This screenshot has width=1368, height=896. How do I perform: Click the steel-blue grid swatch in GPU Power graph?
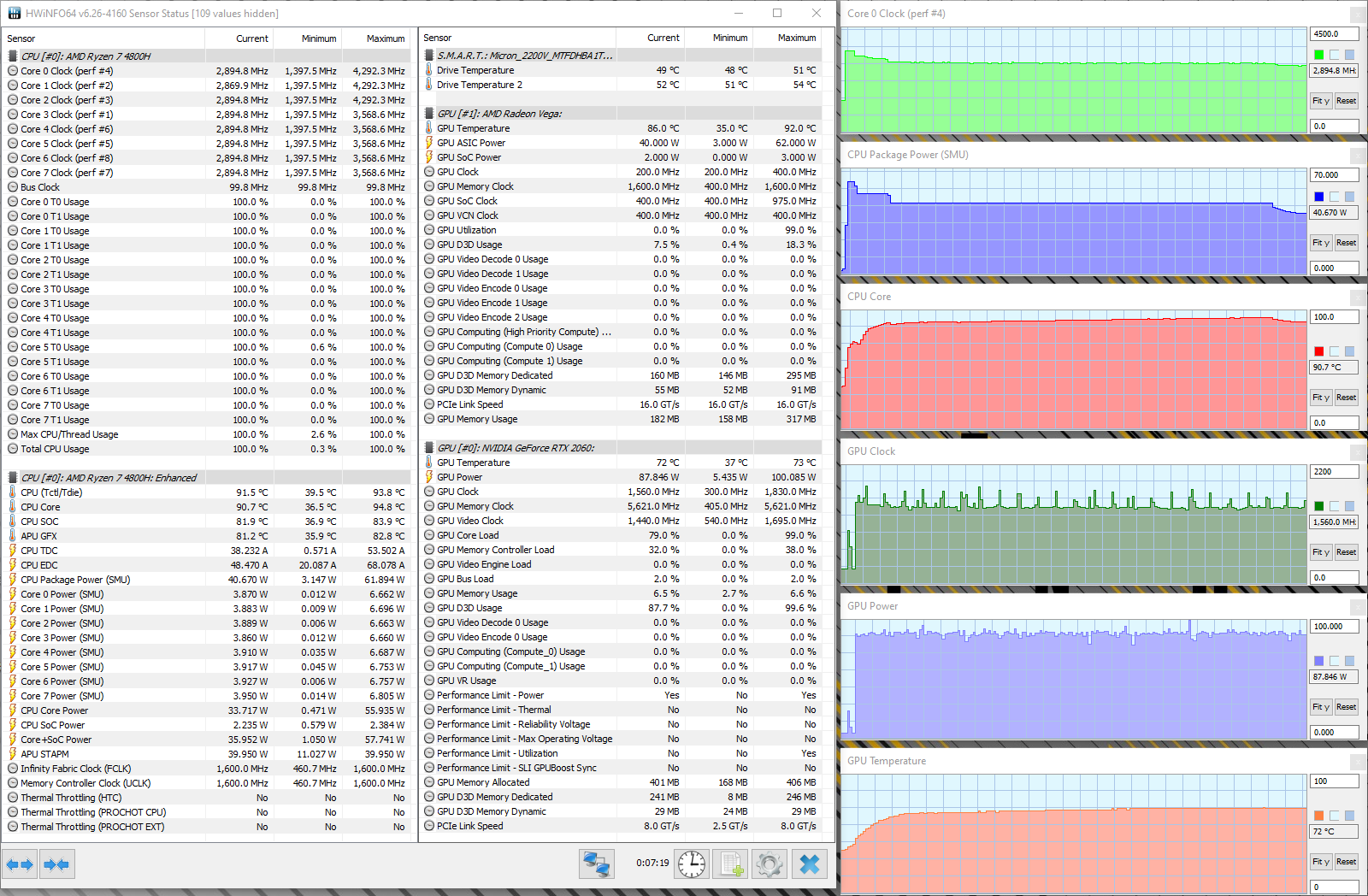coord(1349,661)
